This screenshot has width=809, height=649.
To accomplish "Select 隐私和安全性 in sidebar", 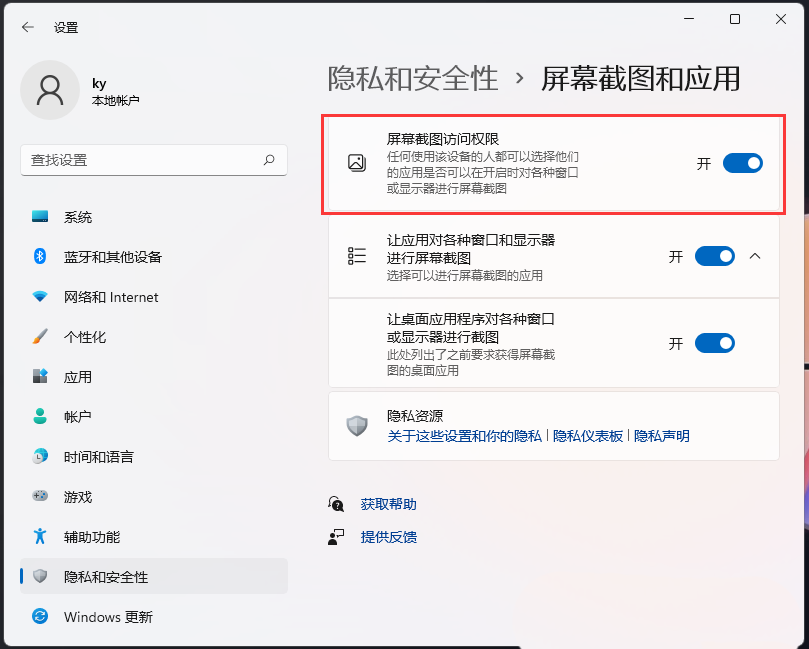I will 154,576.
